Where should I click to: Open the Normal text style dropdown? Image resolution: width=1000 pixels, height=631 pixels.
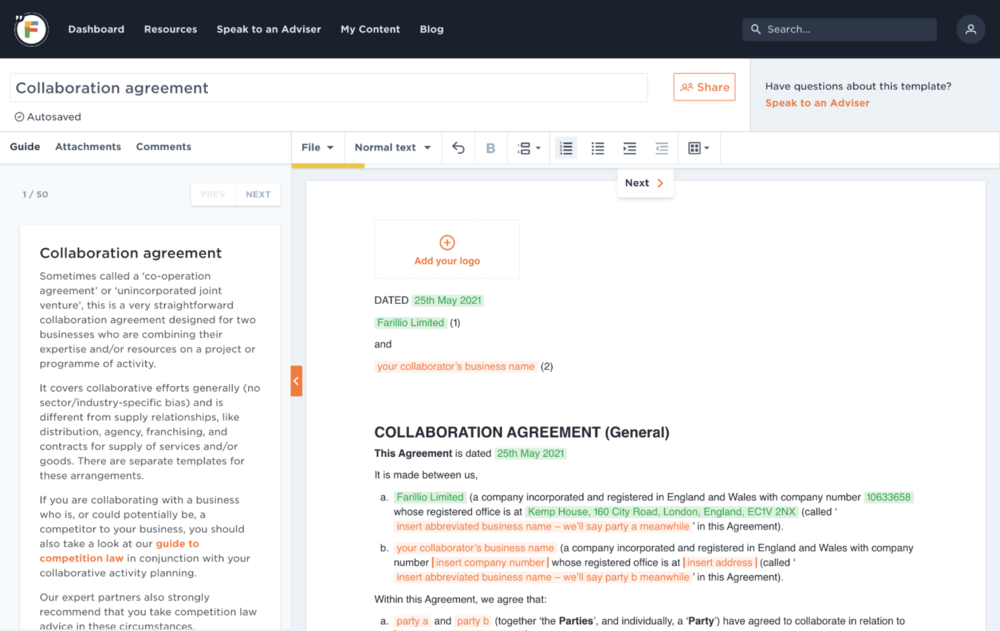click(393, 147)
